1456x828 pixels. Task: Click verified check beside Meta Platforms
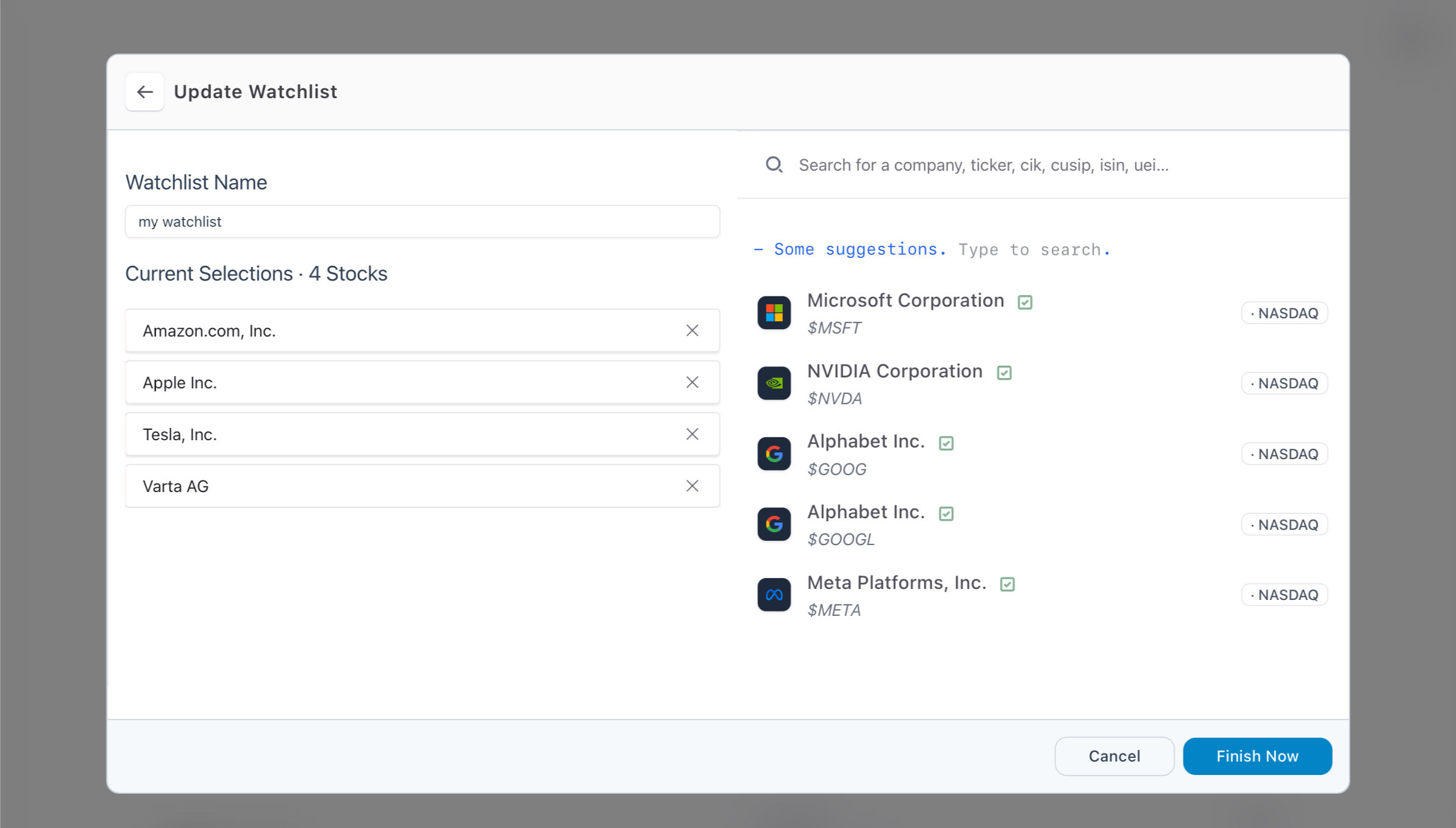click(x=1008, y=584)
